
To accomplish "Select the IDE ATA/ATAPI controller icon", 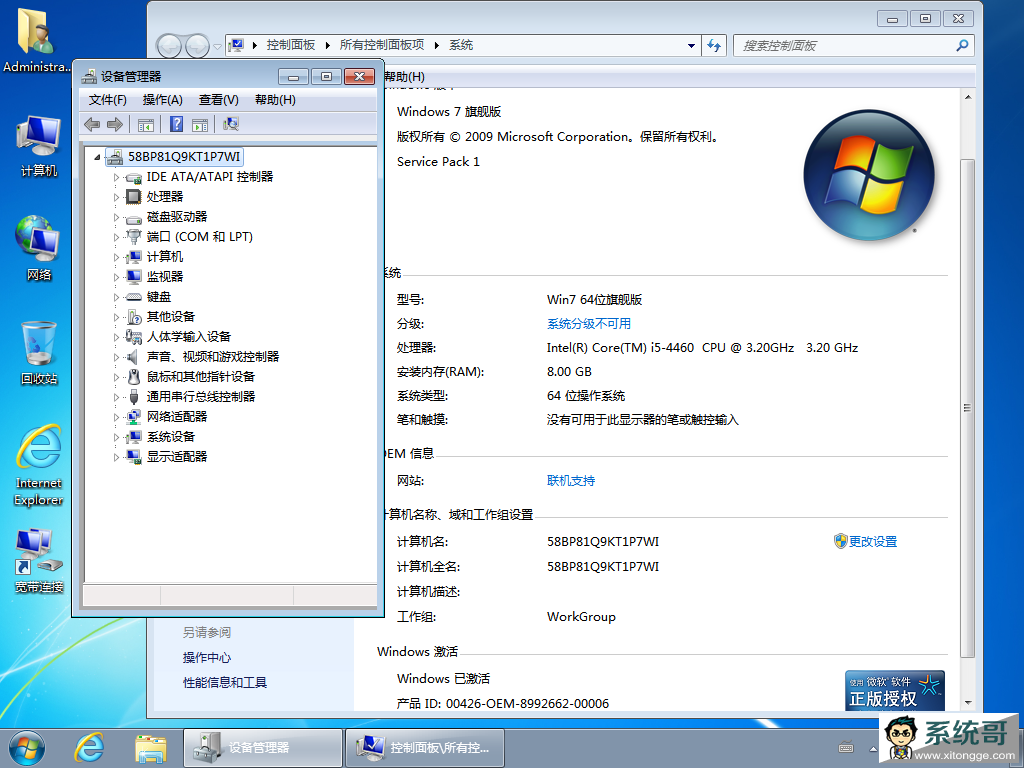I will [134, 177].
